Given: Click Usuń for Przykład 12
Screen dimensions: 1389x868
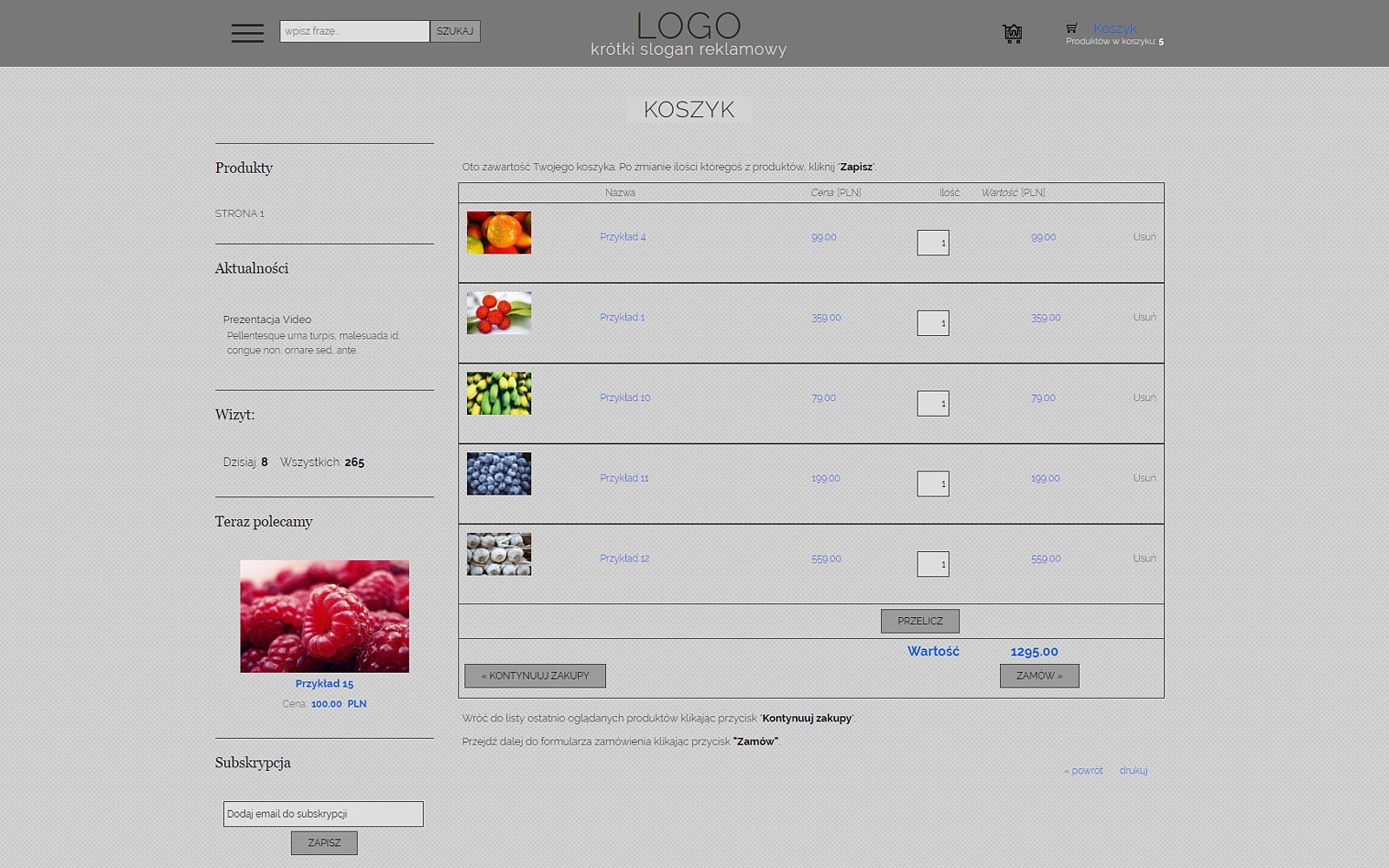Looking at the screenshot, I should click(x=1143, y=558).
